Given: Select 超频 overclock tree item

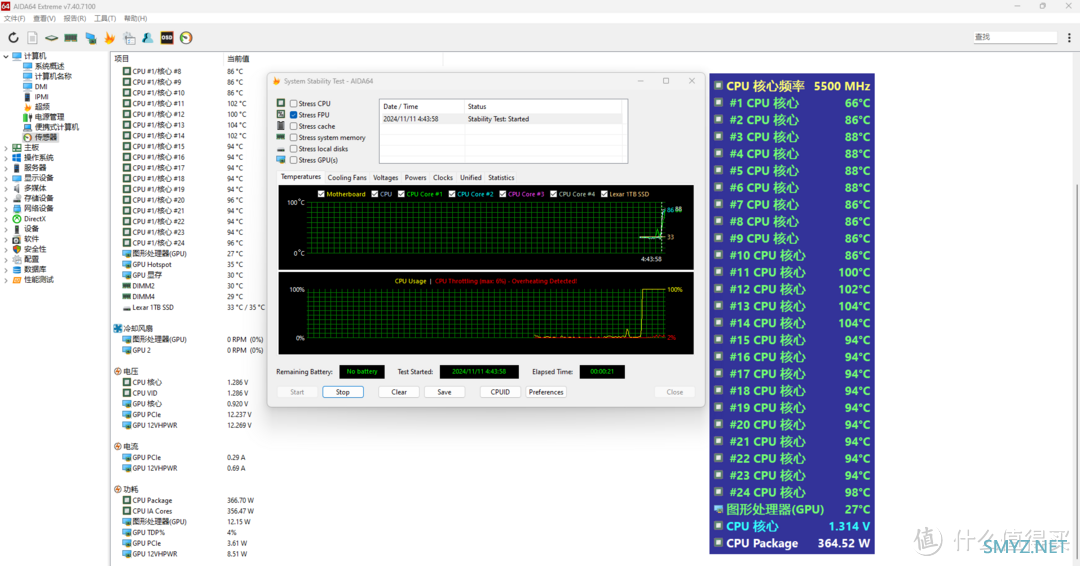Looking at the screenshot, I should [37, 107].
